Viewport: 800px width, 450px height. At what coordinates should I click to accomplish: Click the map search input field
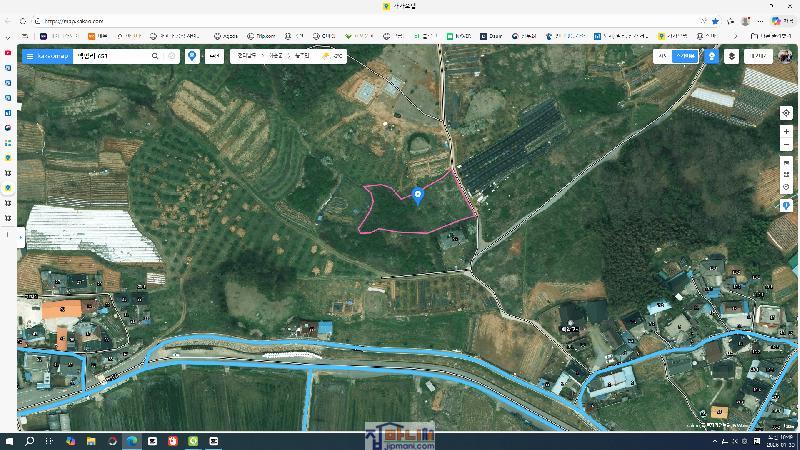click(110, 57)
